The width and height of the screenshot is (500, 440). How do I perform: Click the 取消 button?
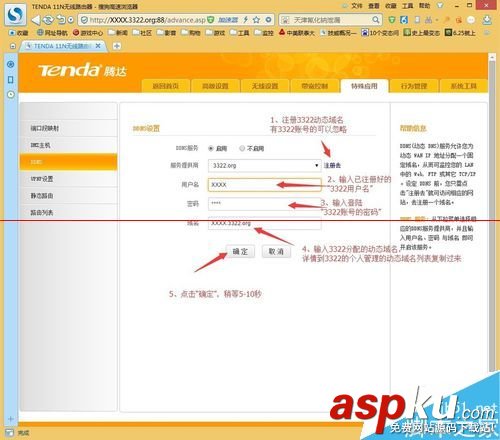click(x=276, y=251)
